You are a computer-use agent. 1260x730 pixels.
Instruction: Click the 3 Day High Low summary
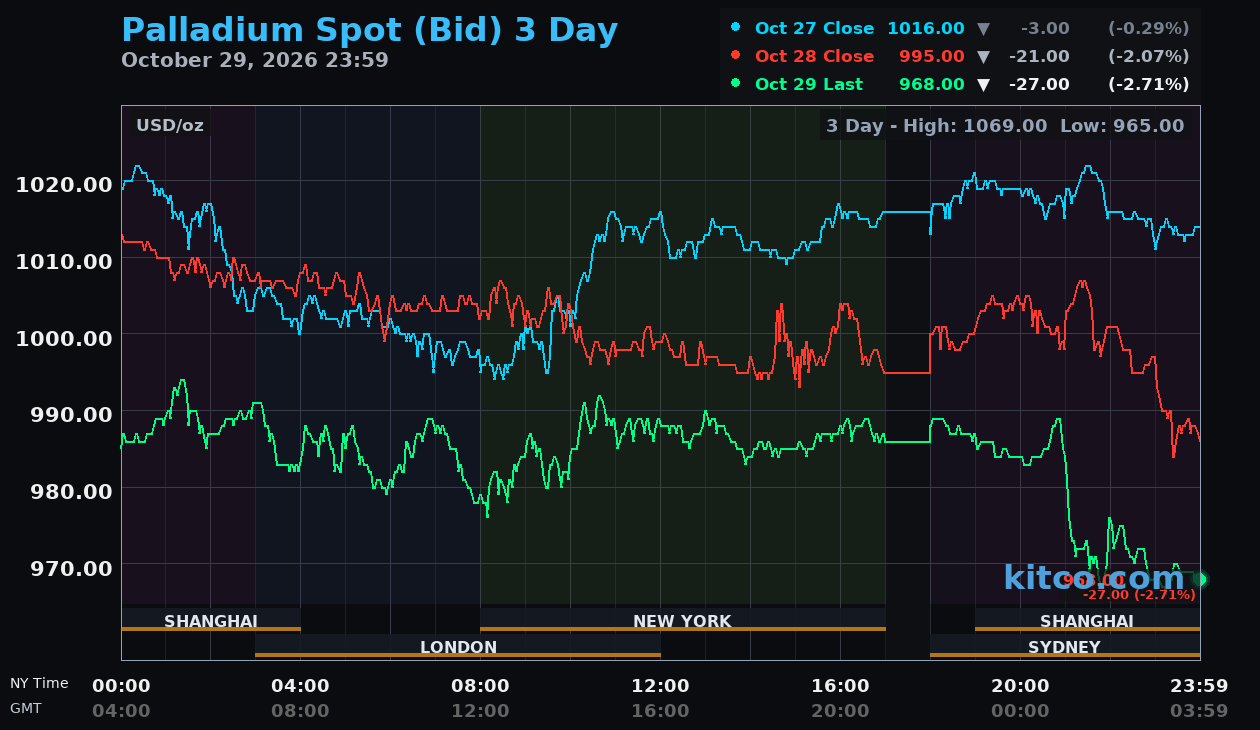[x=1005, y=126]
